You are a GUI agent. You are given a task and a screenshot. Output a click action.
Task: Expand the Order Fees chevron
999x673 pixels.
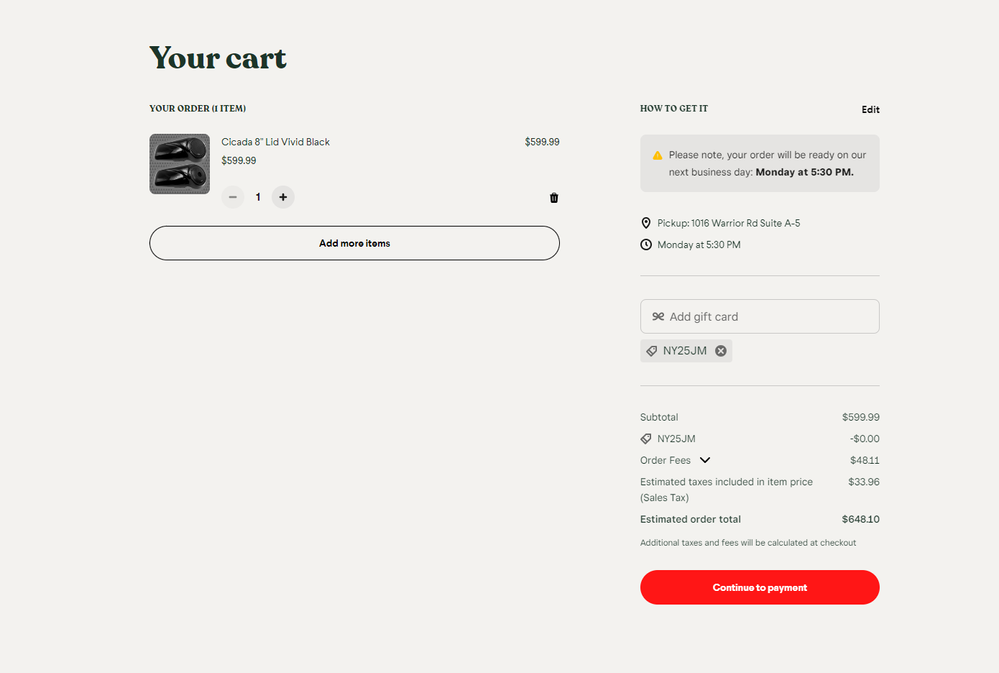[705, 460]
